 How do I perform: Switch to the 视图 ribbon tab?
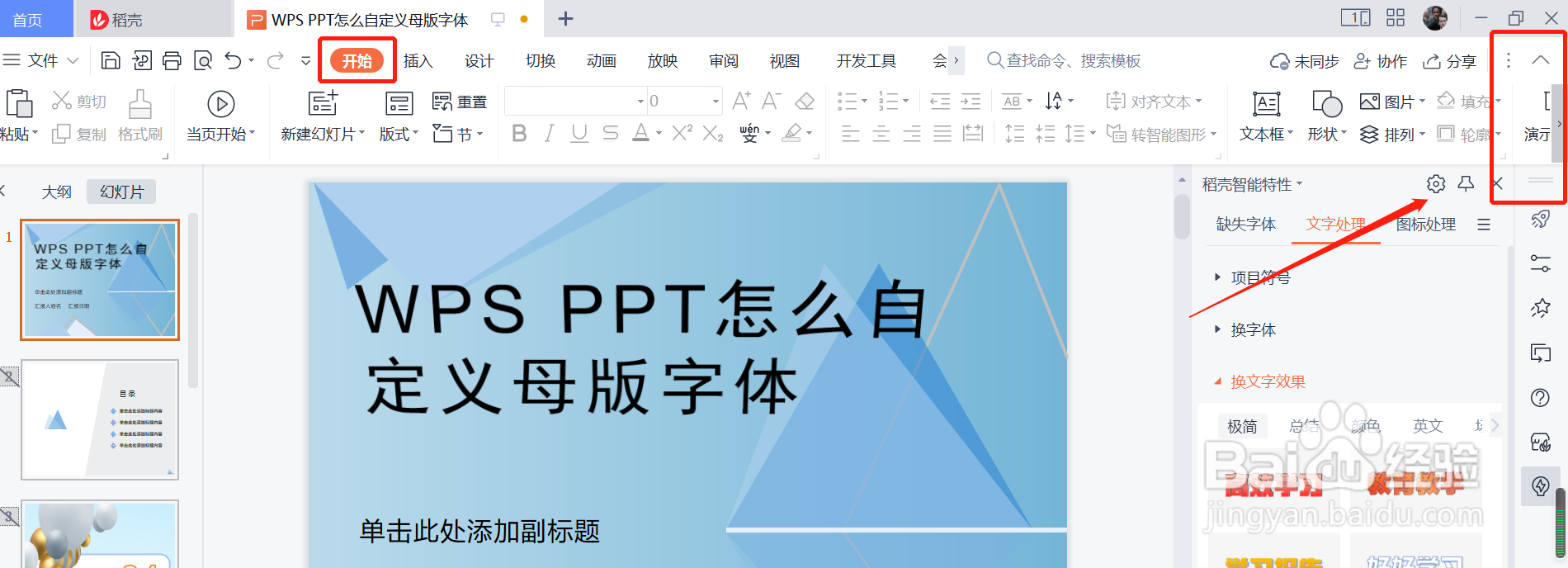click(x=784, y=60)
